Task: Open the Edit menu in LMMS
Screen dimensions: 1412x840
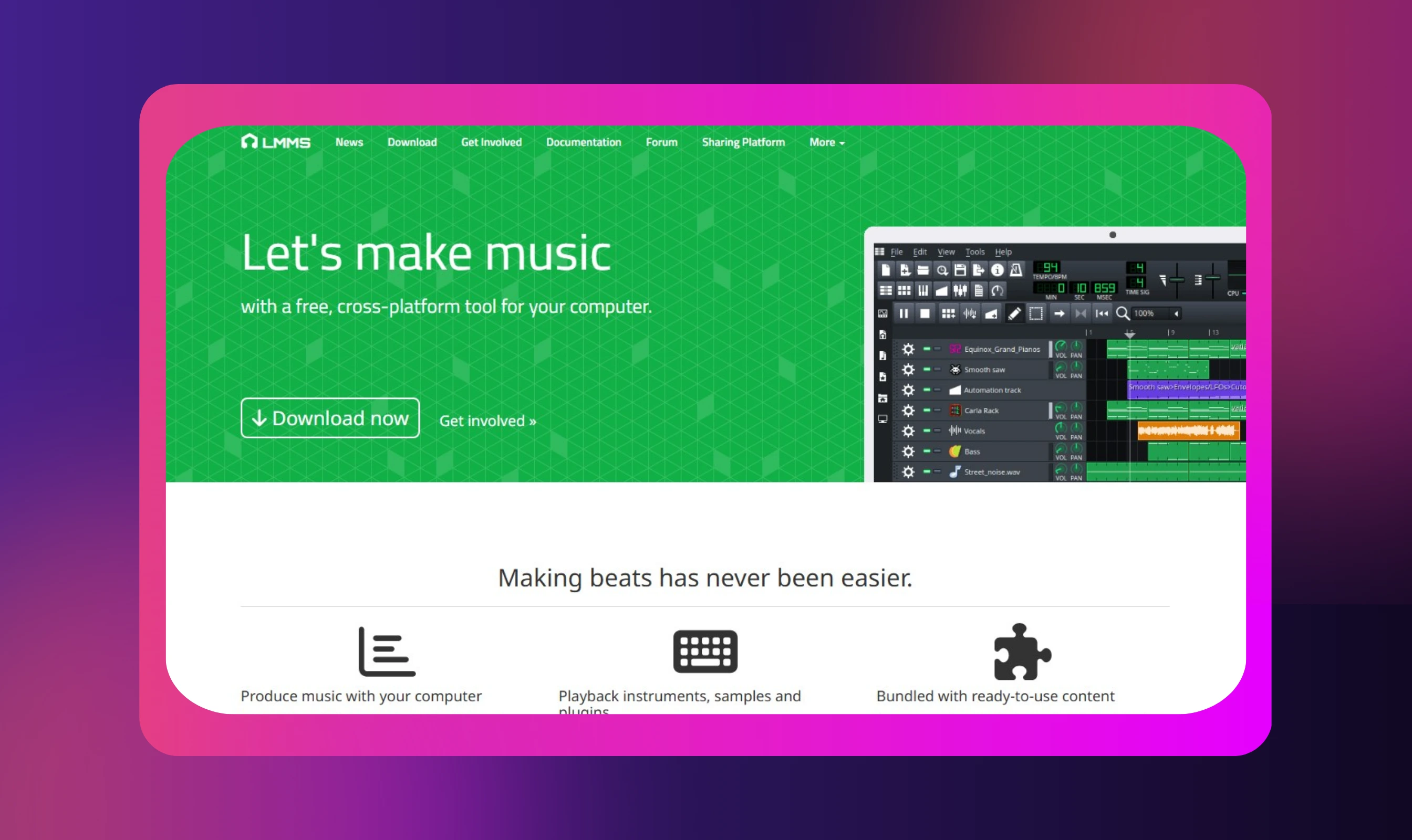Action: click(920, 252)
